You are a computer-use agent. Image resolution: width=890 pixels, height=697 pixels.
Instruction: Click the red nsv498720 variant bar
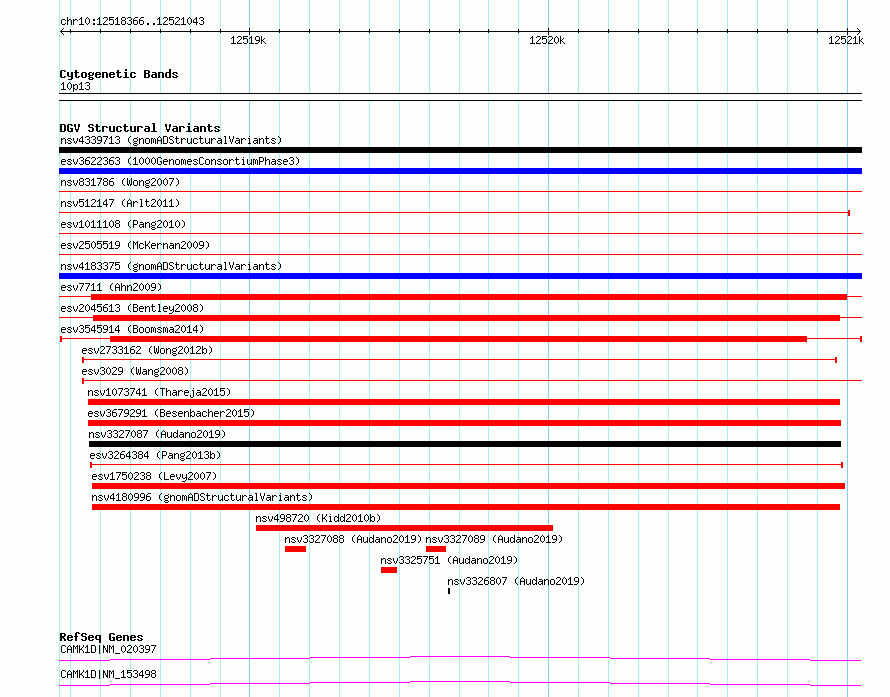point(404,528)
